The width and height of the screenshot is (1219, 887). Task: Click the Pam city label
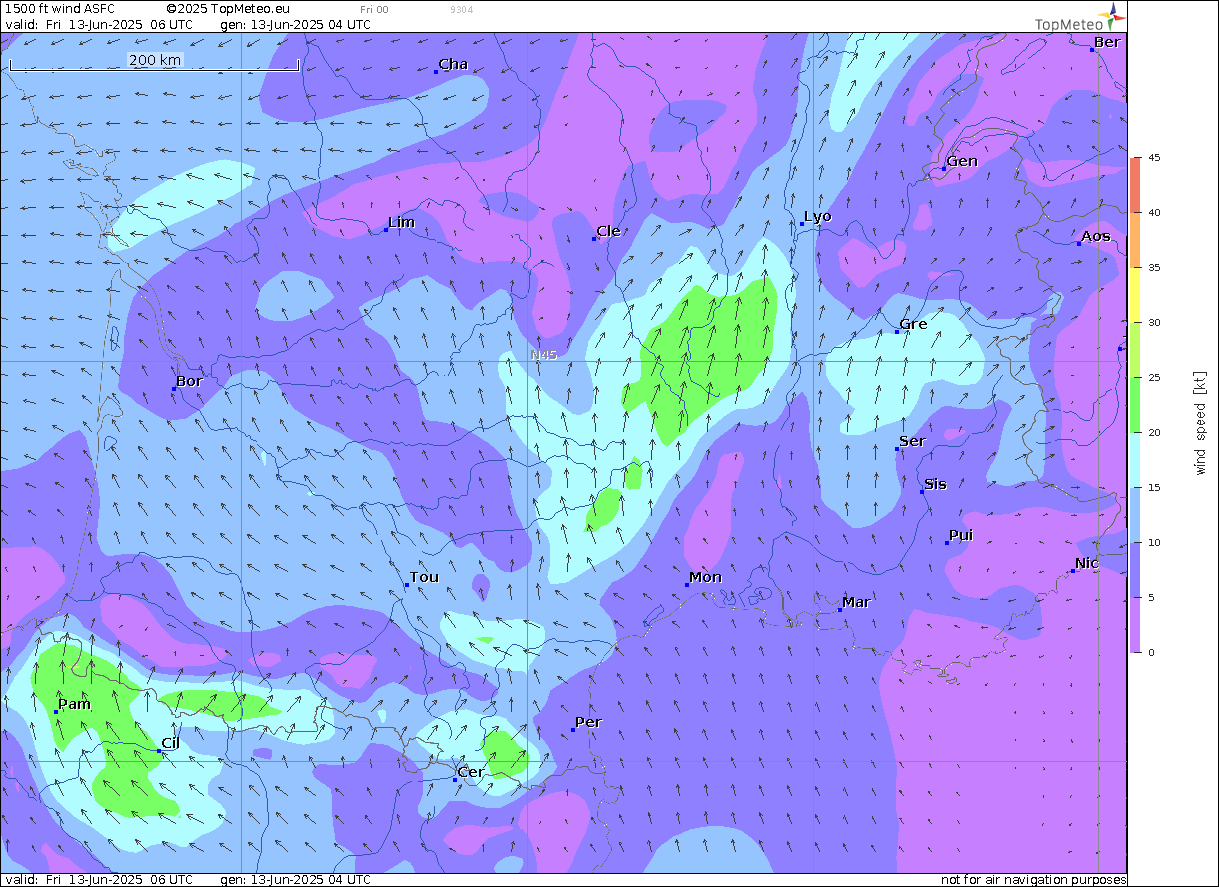(74, 704)
